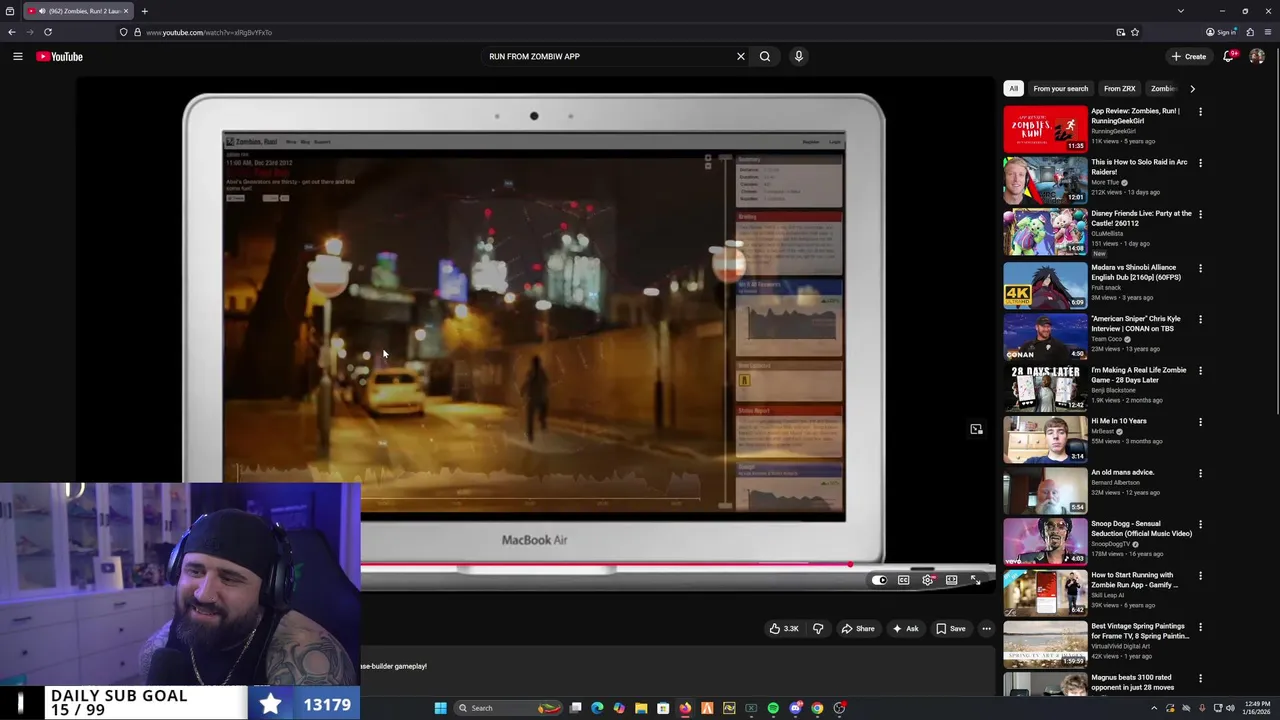This screenshot has width=1280, height=720.
Task: Open I'm Making A Real Life Zombie Game title
Action: tap(1138, 375)
